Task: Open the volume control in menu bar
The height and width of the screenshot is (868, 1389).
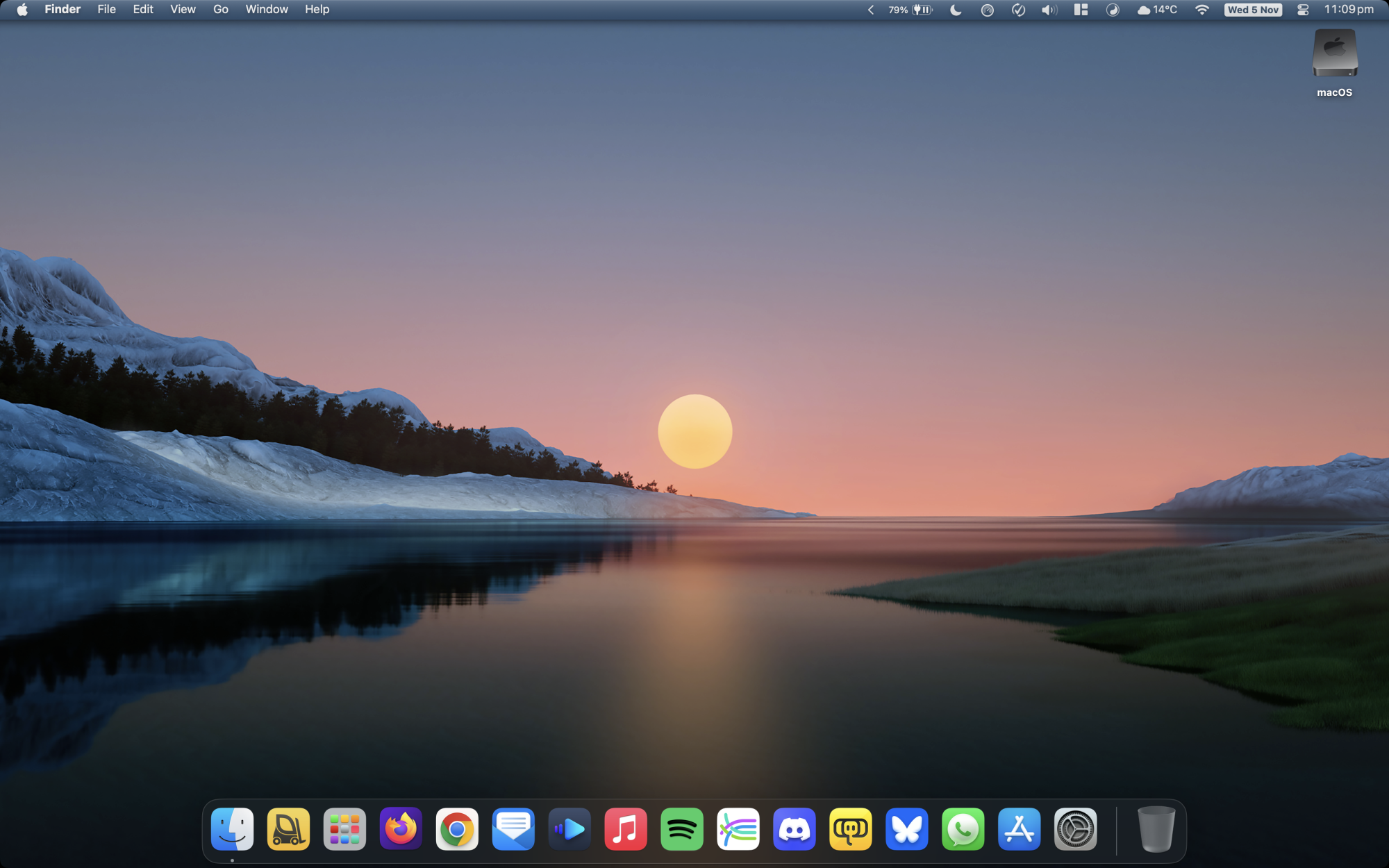Action: (x=1048, y=10)
